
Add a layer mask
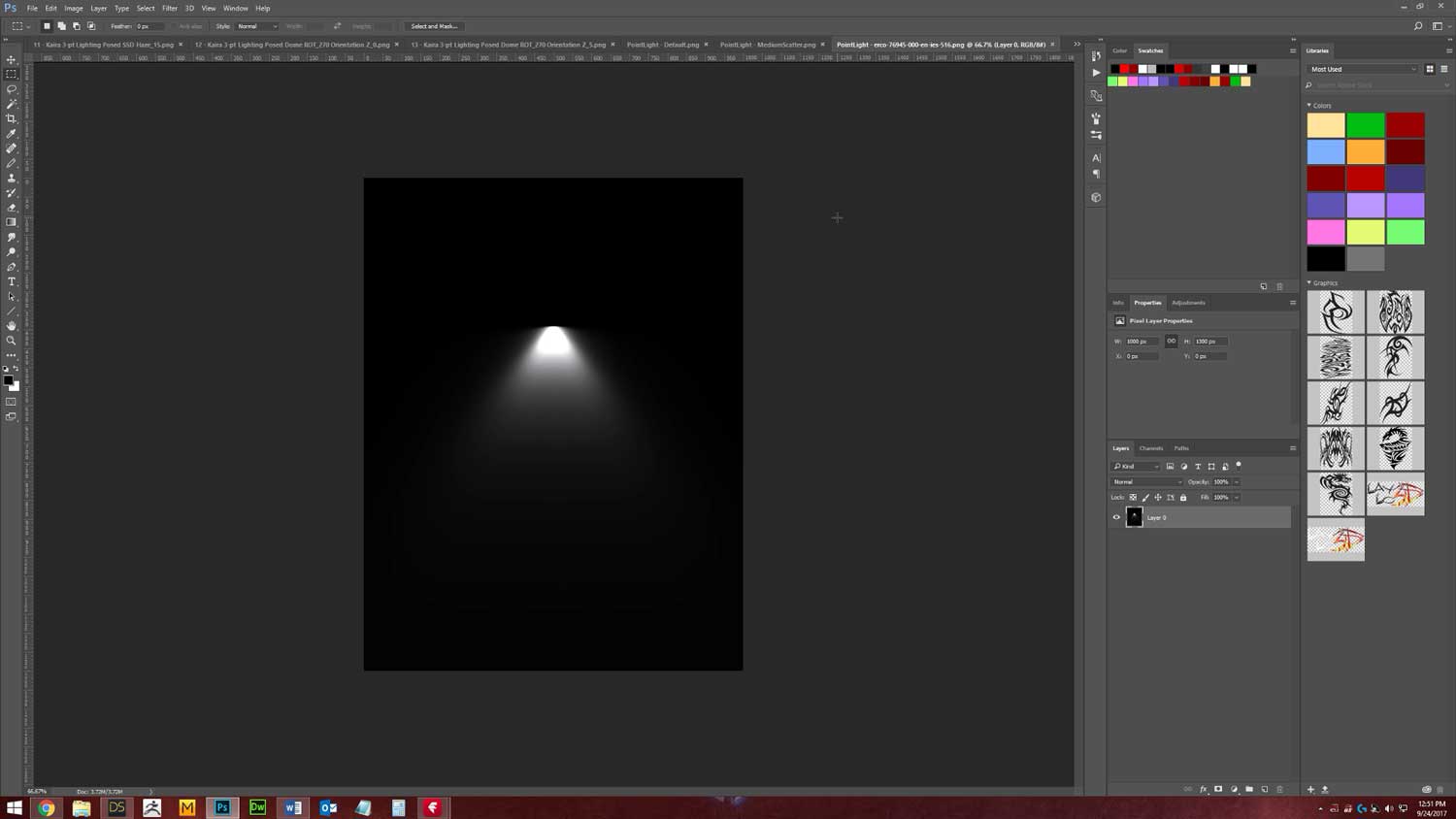coord(1218,789)
